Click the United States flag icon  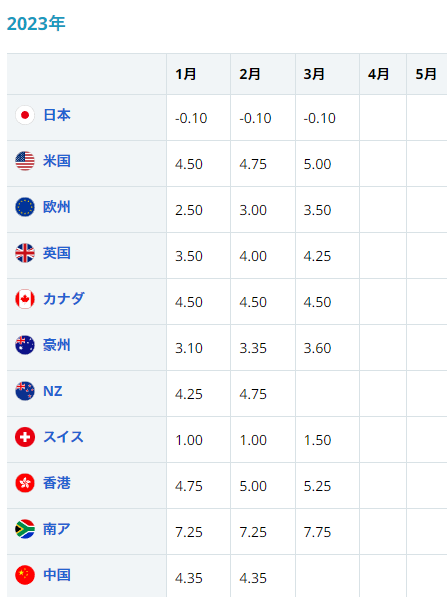[x=25, y=161]
